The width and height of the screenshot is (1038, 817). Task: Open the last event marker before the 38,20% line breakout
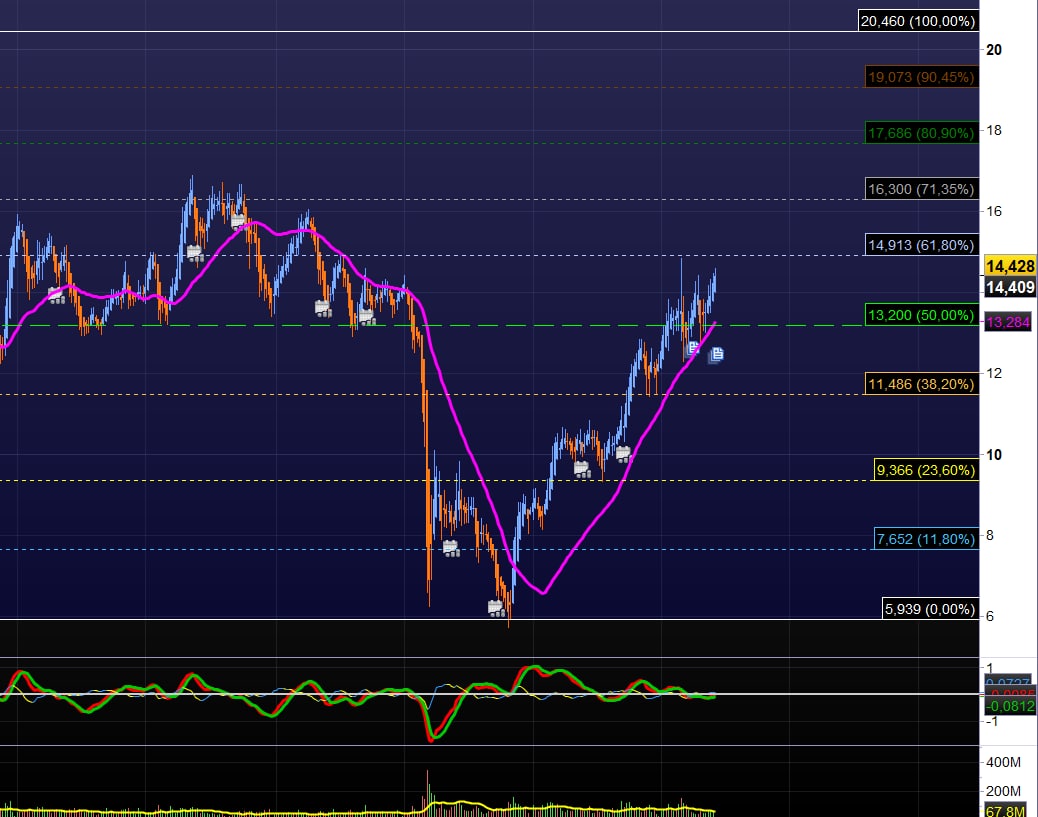point(623,453)
